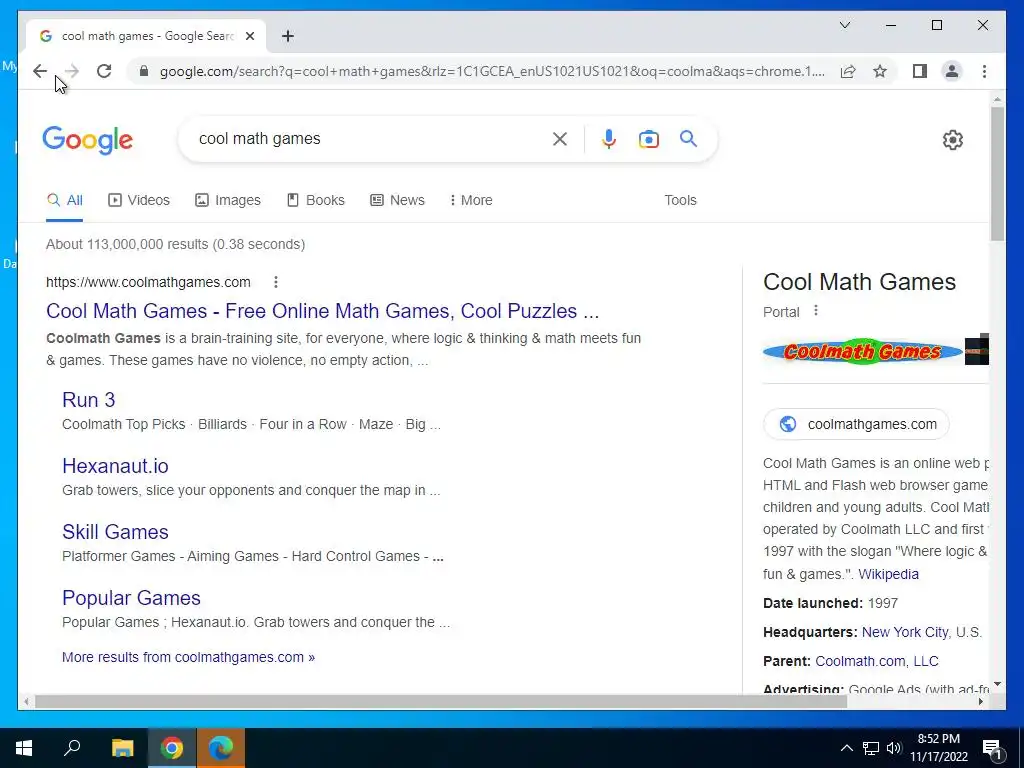Screen dimensions: 1024x768
Task: Click the Coolmath Games logo image
Action: pyautogui.click(x=862, y=351)
